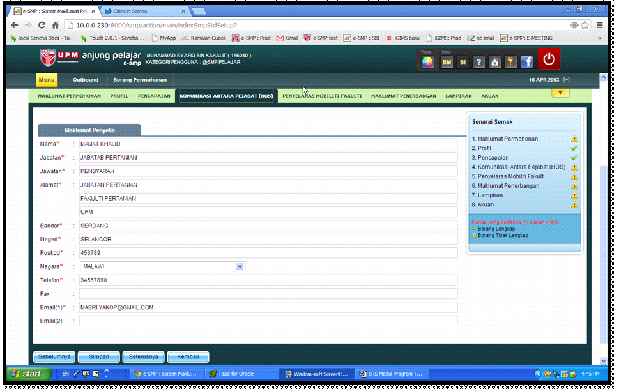Open checklist item 5 Penyelaras Mobiliti Fakulti
Image resolution: width=620 pixels, height=392 pixels.
pyautogui.click(x=508, y=176)
